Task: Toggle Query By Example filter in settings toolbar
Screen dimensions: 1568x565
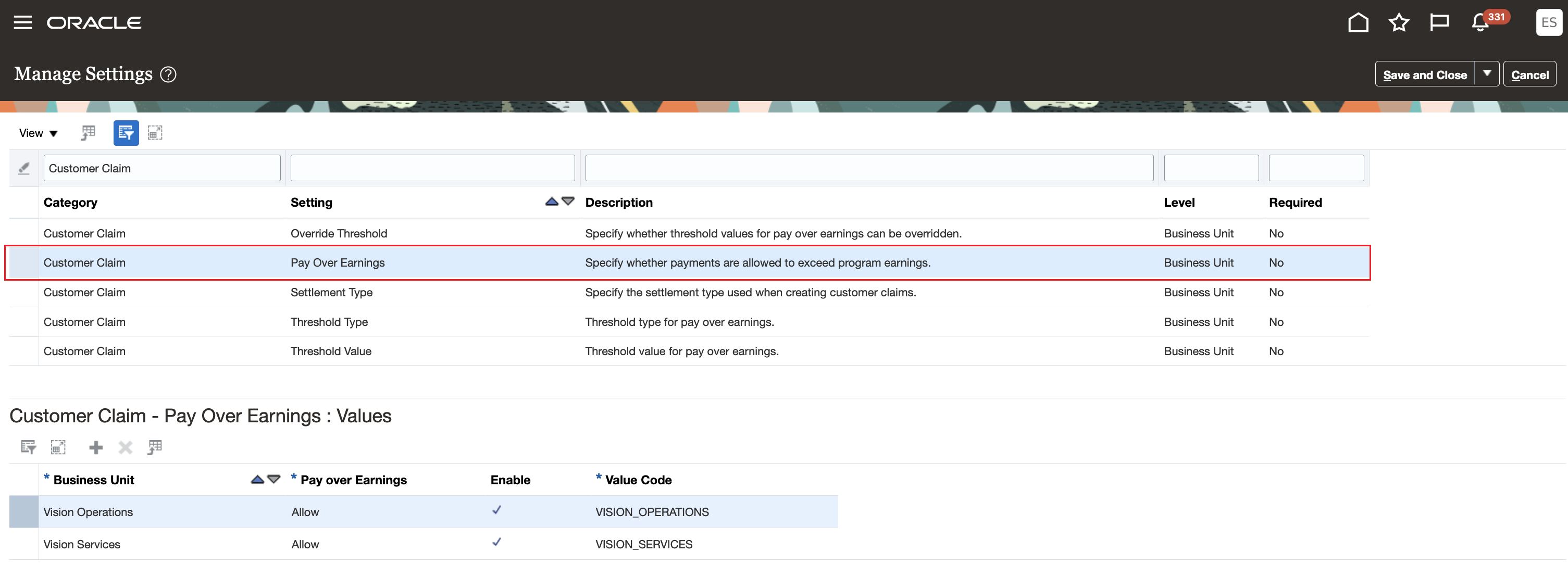Action: pos(126,133)
